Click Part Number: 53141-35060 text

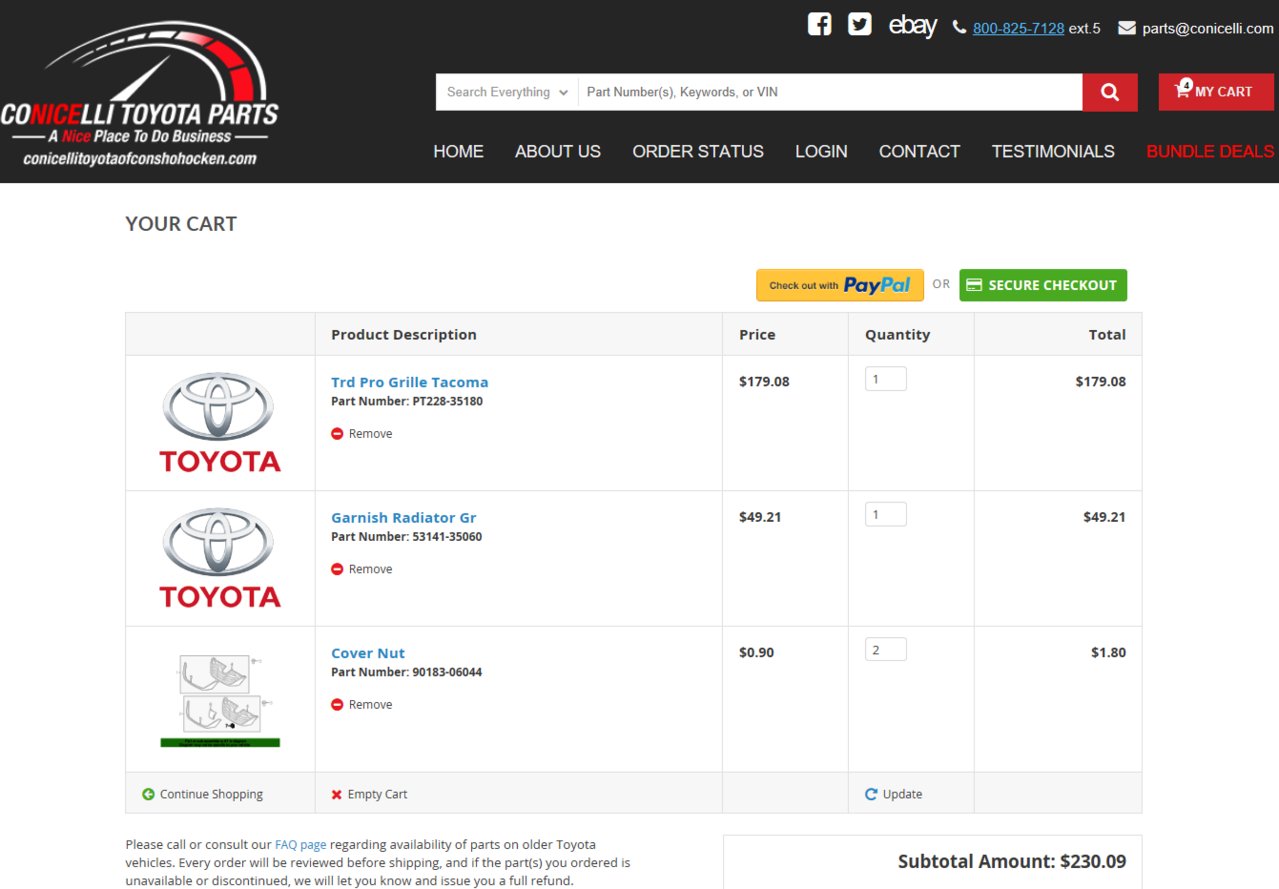coord(406,537)
